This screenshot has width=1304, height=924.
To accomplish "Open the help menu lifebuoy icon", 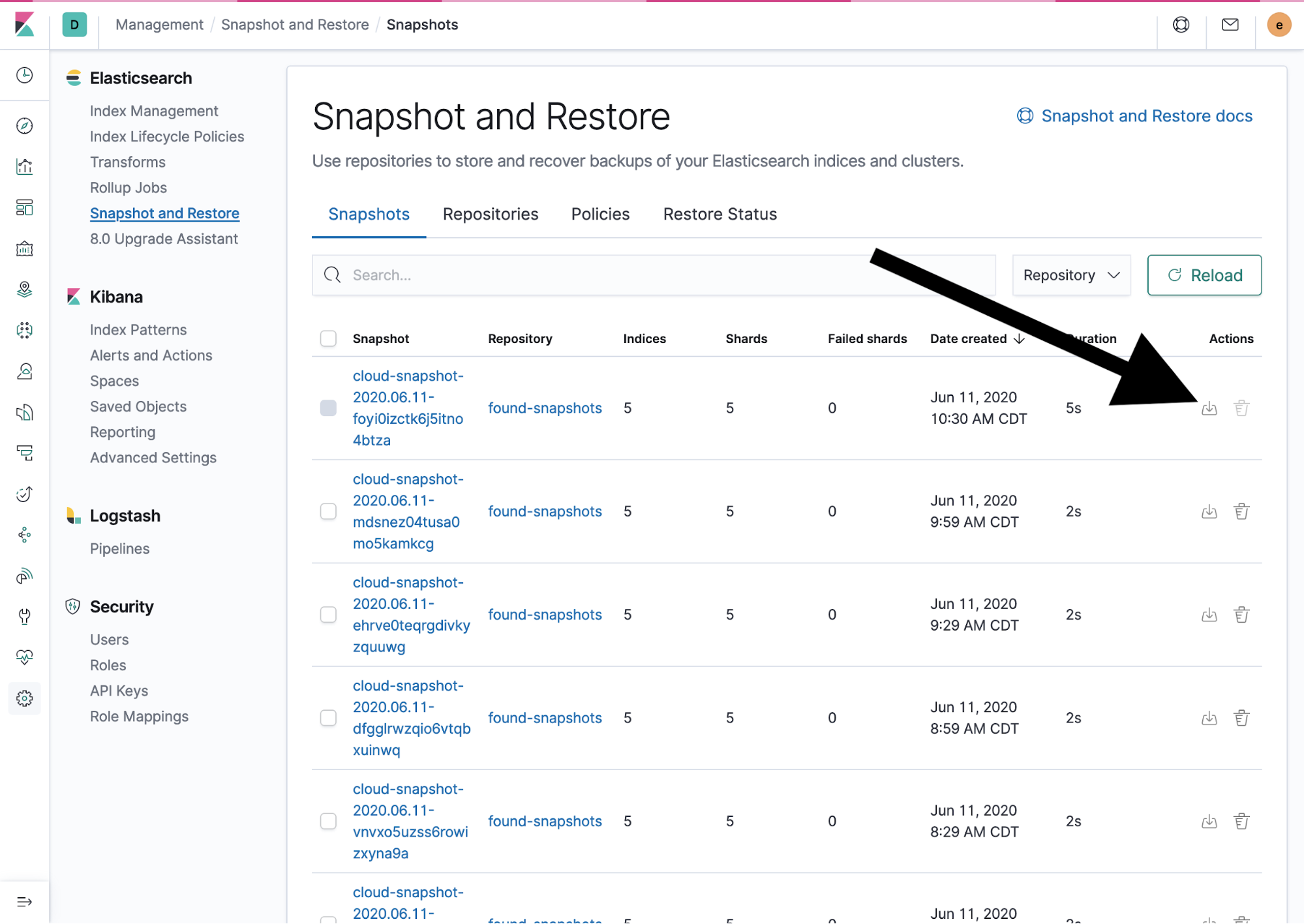I will tap(1181, 25).
